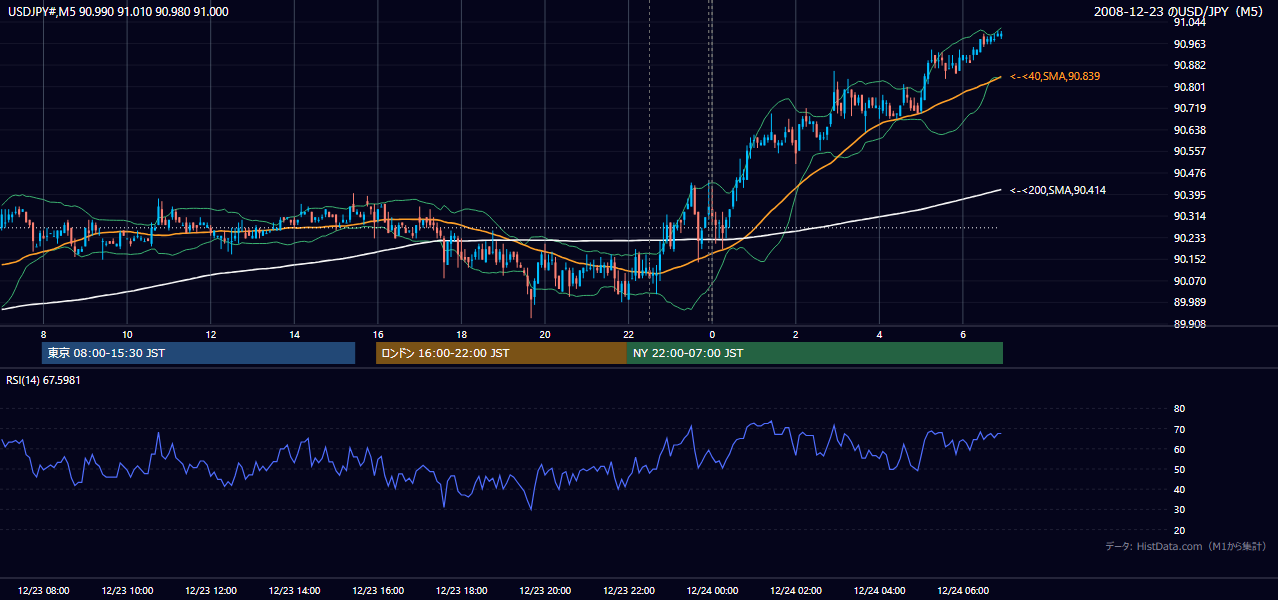Viewport: 1278px width, 600px height.
Task: Click hour label 2 under the price chart
Action: 796,334
